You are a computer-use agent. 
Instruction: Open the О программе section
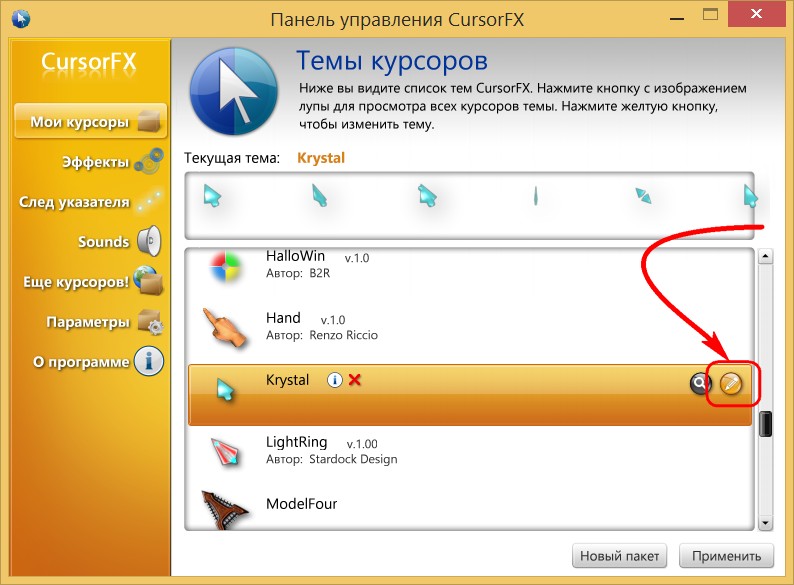click(98, 362)
